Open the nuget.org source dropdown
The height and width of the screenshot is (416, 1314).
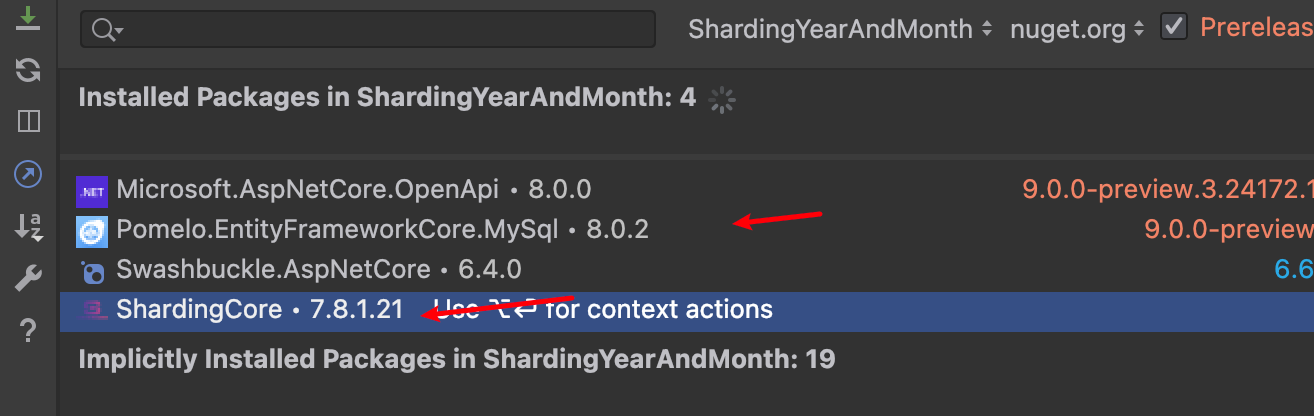1077,29
